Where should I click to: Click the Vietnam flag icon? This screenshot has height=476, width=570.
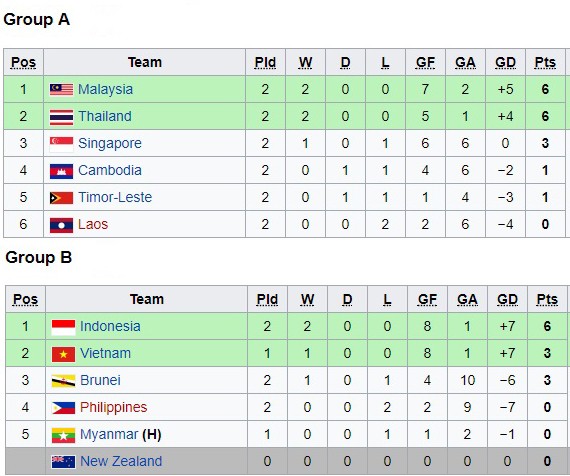[63, 354]
